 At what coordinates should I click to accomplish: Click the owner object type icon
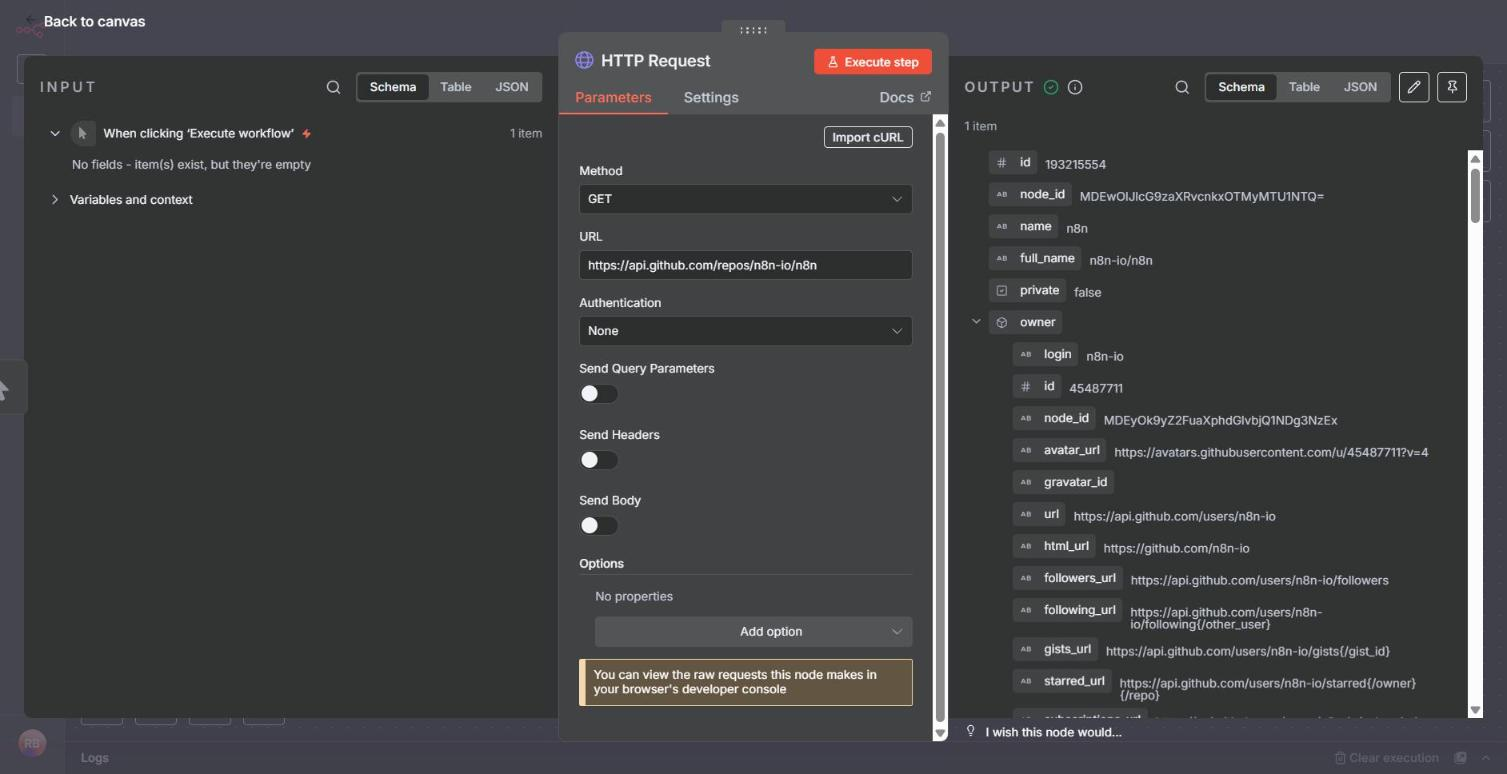[x=1002, y=322]
